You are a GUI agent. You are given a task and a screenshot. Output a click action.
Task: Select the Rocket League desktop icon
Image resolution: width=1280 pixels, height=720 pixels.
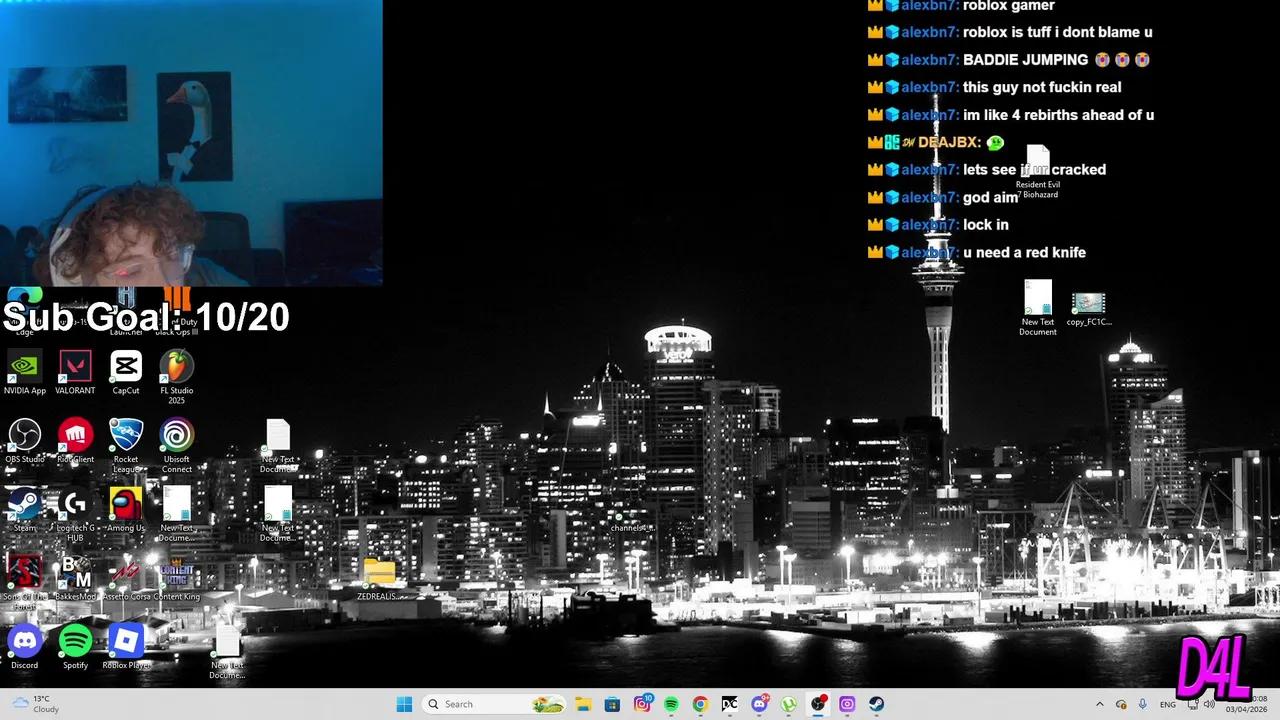click(126, 437)
